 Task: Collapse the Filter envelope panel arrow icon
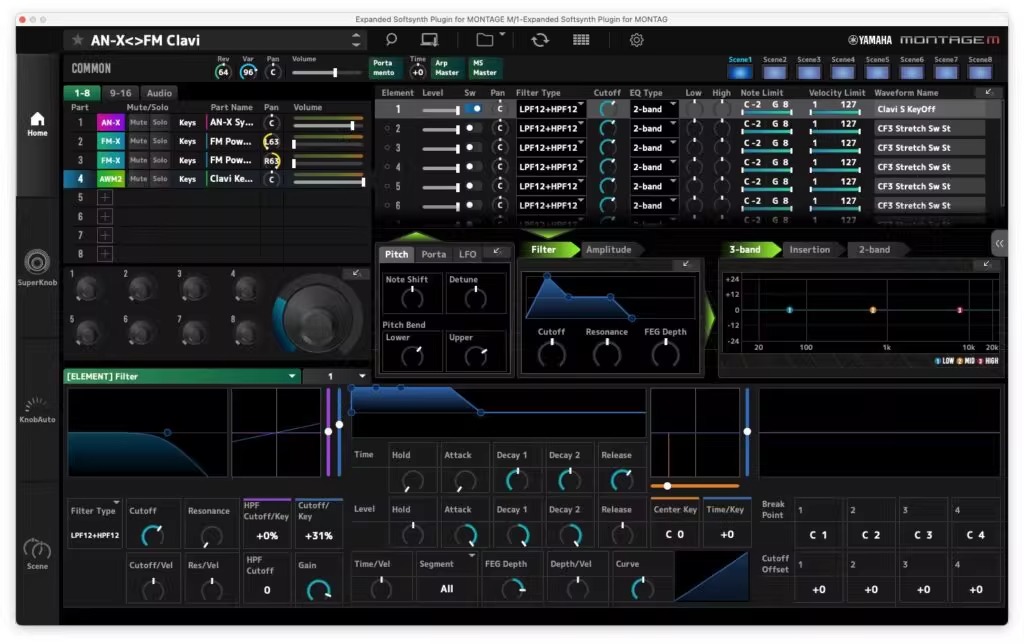point(686,264)
